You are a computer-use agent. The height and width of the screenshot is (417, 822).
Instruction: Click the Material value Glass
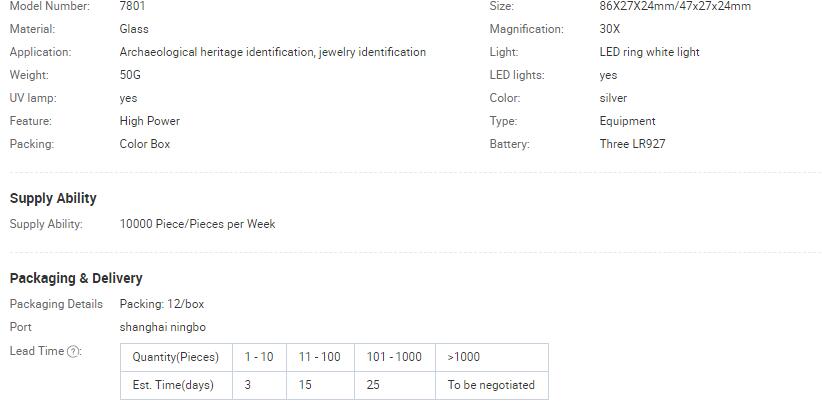134,29
